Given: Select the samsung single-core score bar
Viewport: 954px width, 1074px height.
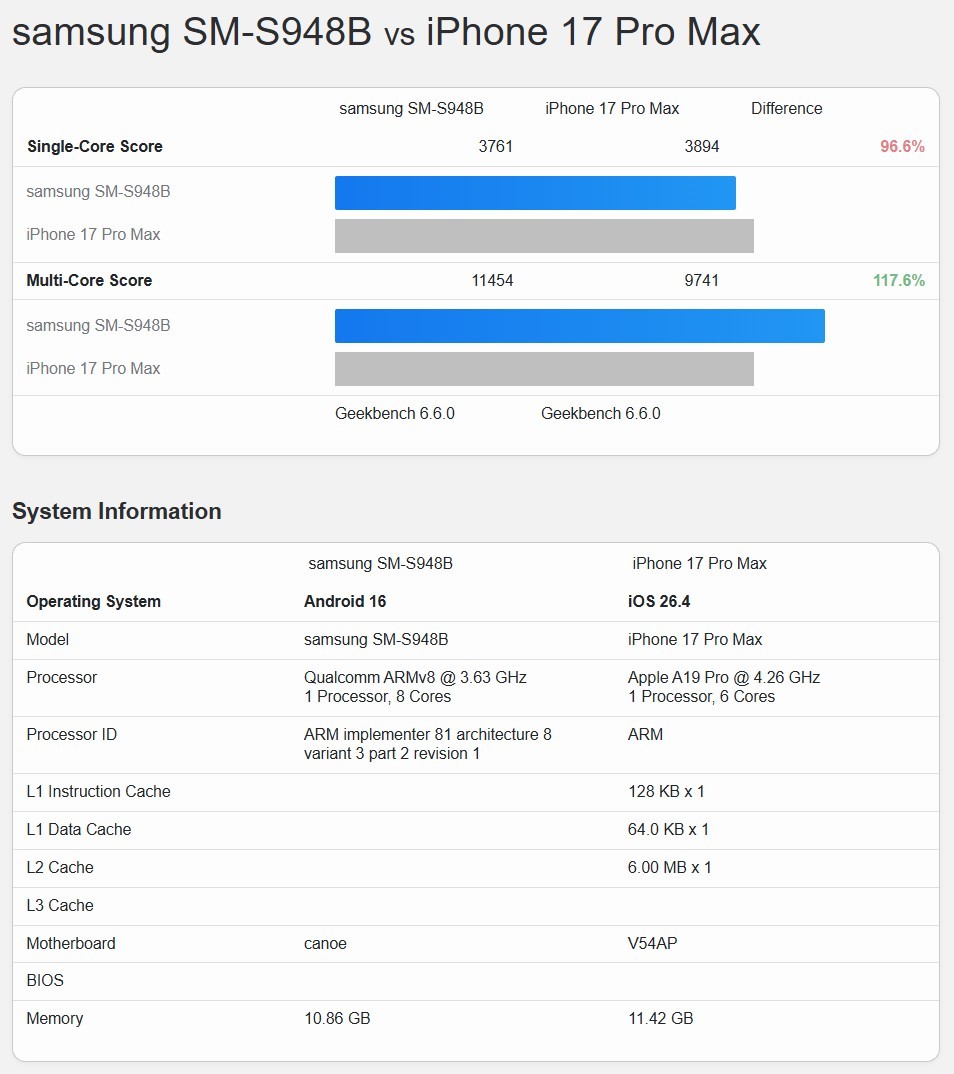Looking at the screenshot, I should 535,192.
